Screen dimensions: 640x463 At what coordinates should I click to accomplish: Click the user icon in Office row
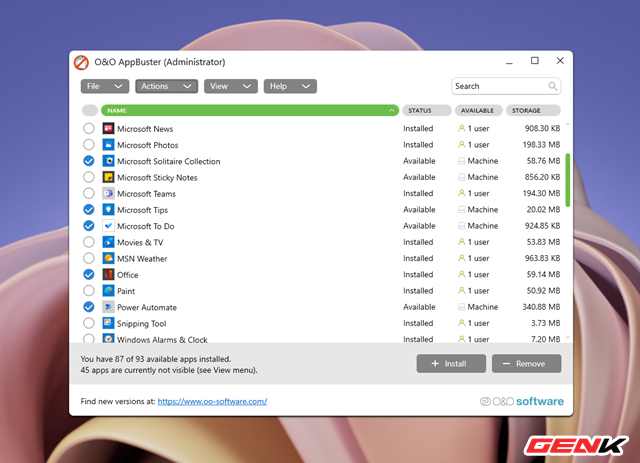click(462, 274)
